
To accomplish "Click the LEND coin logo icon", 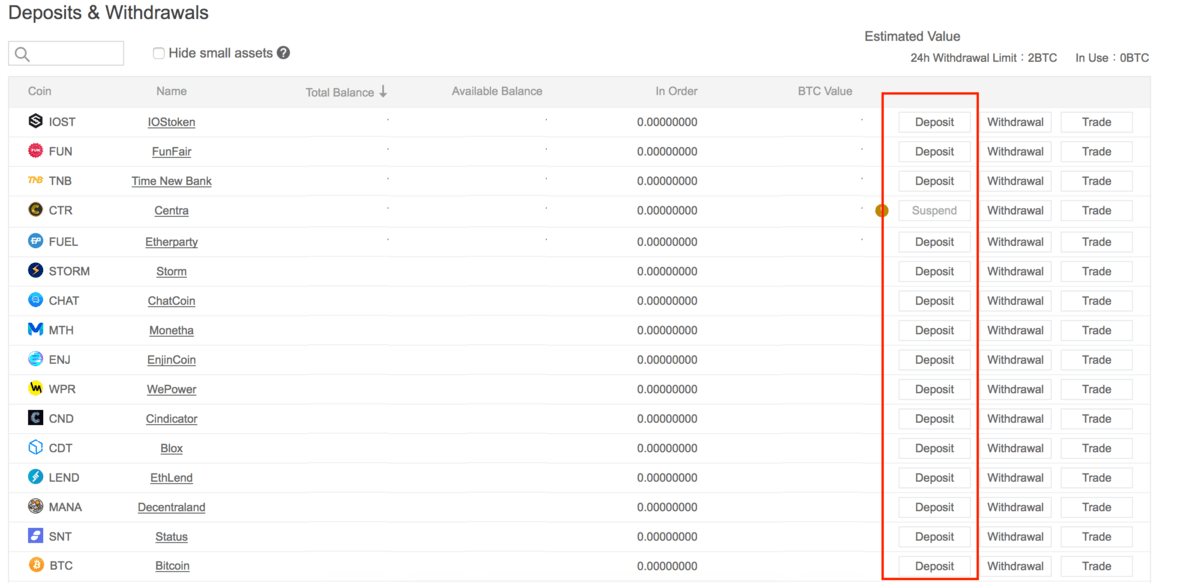I will coord(36,477).
